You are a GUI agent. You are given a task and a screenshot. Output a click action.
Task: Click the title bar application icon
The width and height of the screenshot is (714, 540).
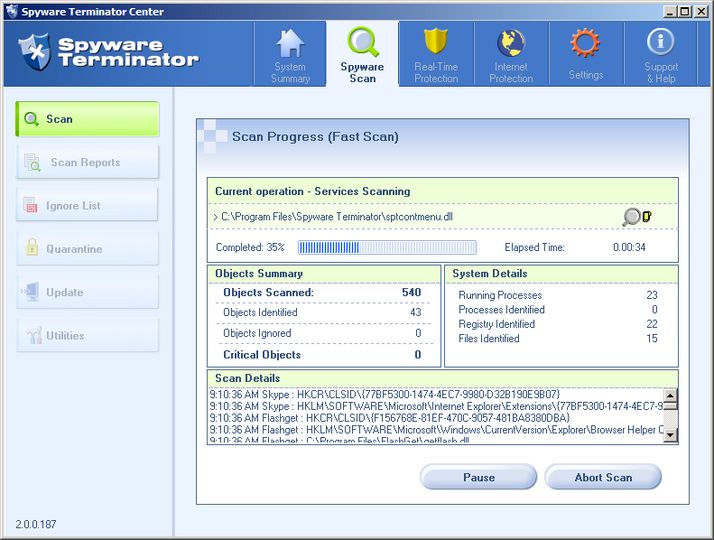pyautogui.click(x=11, y=11)
